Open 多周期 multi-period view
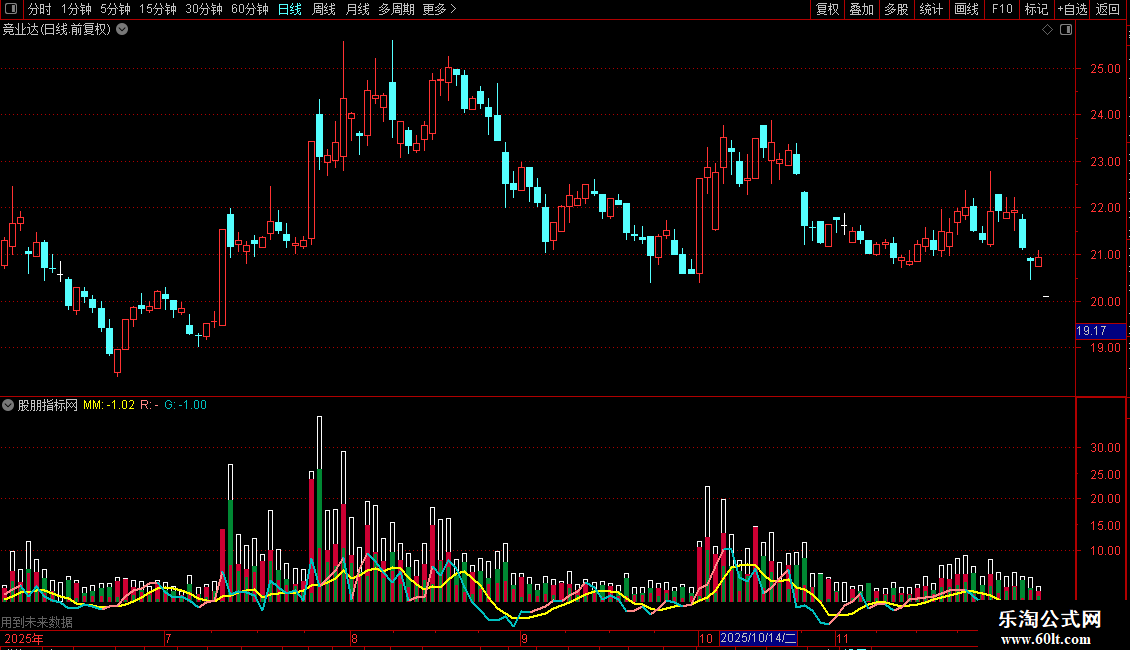The height and width of the screenshot is (650, 1130). click(x=396, y=9)
